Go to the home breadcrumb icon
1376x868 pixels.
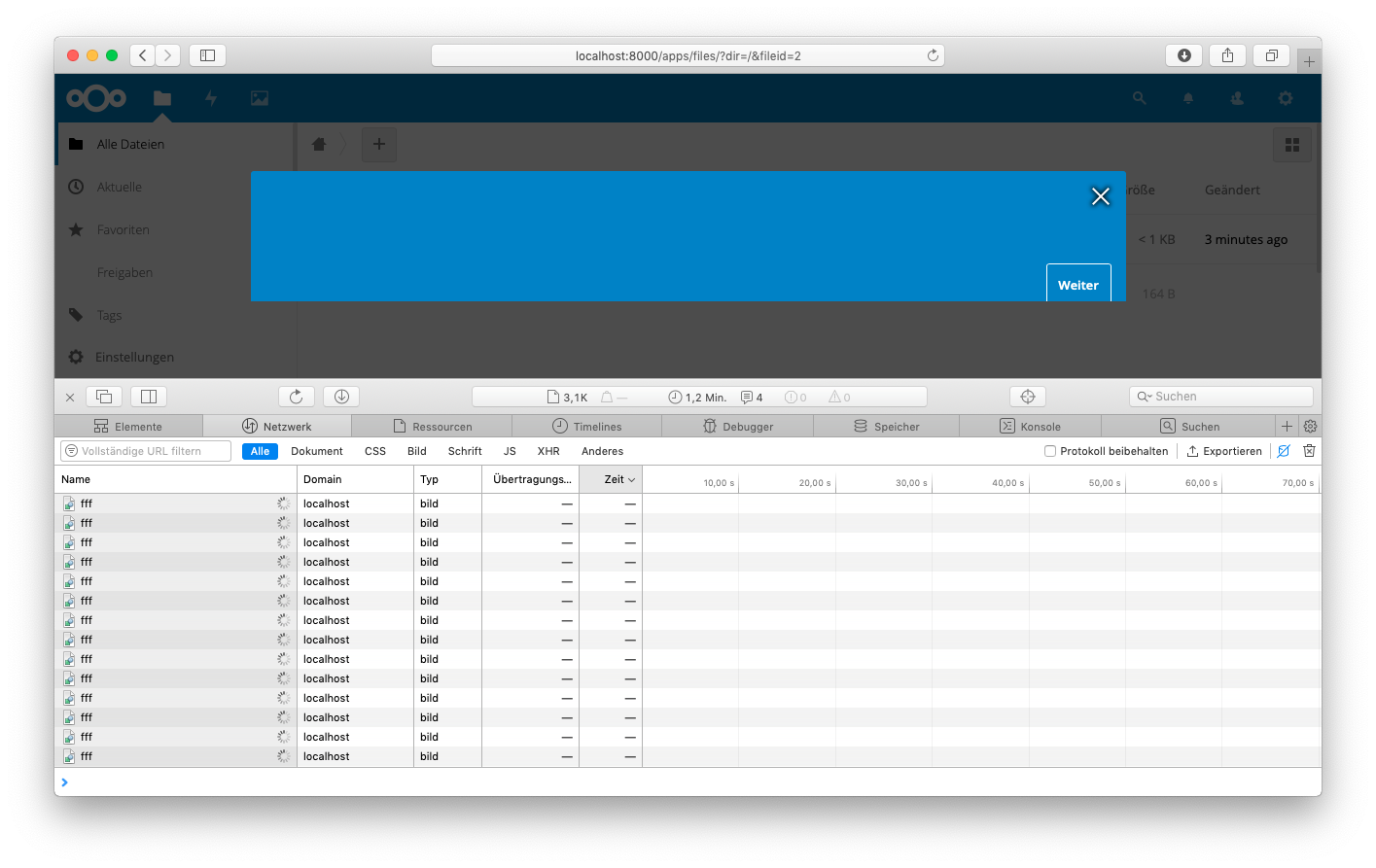[x=319, y=144]
